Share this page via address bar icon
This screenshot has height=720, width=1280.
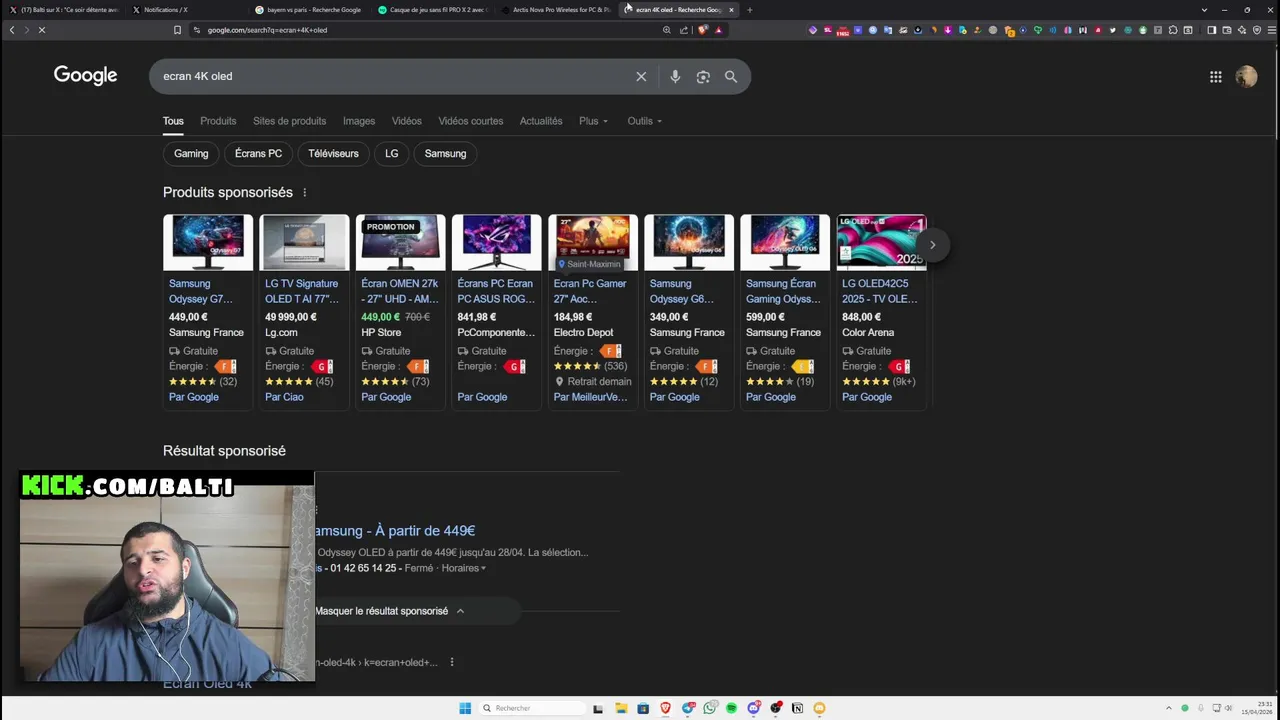pyautogui.click(x=684, y=30)
